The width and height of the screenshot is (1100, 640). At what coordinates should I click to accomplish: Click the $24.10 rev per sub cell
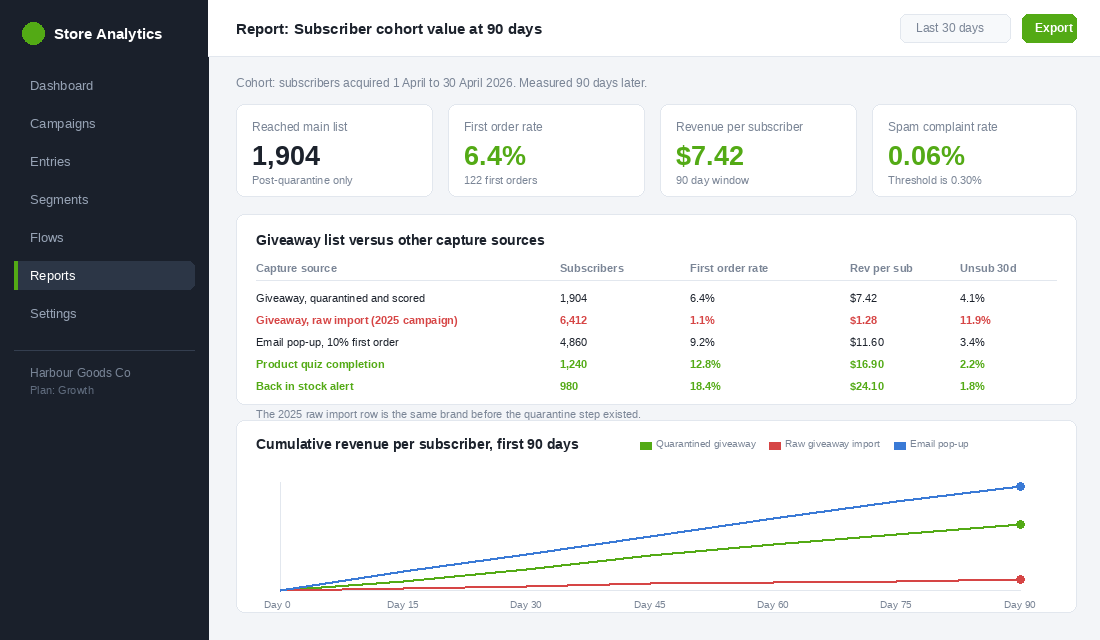click(x=866, y=386)
